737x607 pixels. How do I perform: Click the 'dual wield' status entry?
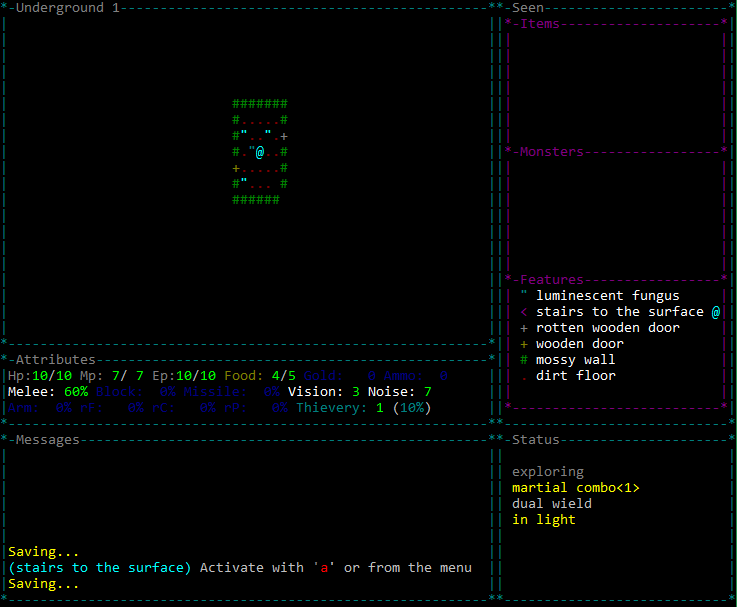(x=552, y=504)
